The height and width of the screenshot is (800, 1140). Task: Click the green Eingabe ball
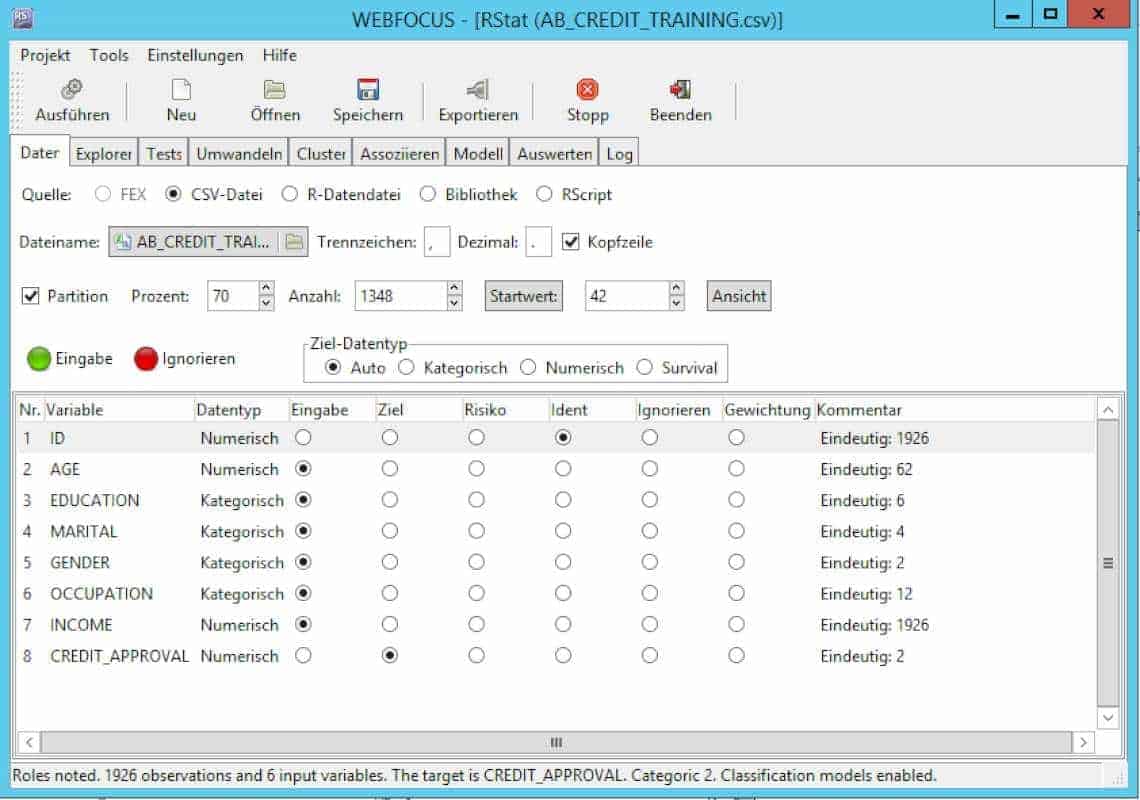click(39, 359)
